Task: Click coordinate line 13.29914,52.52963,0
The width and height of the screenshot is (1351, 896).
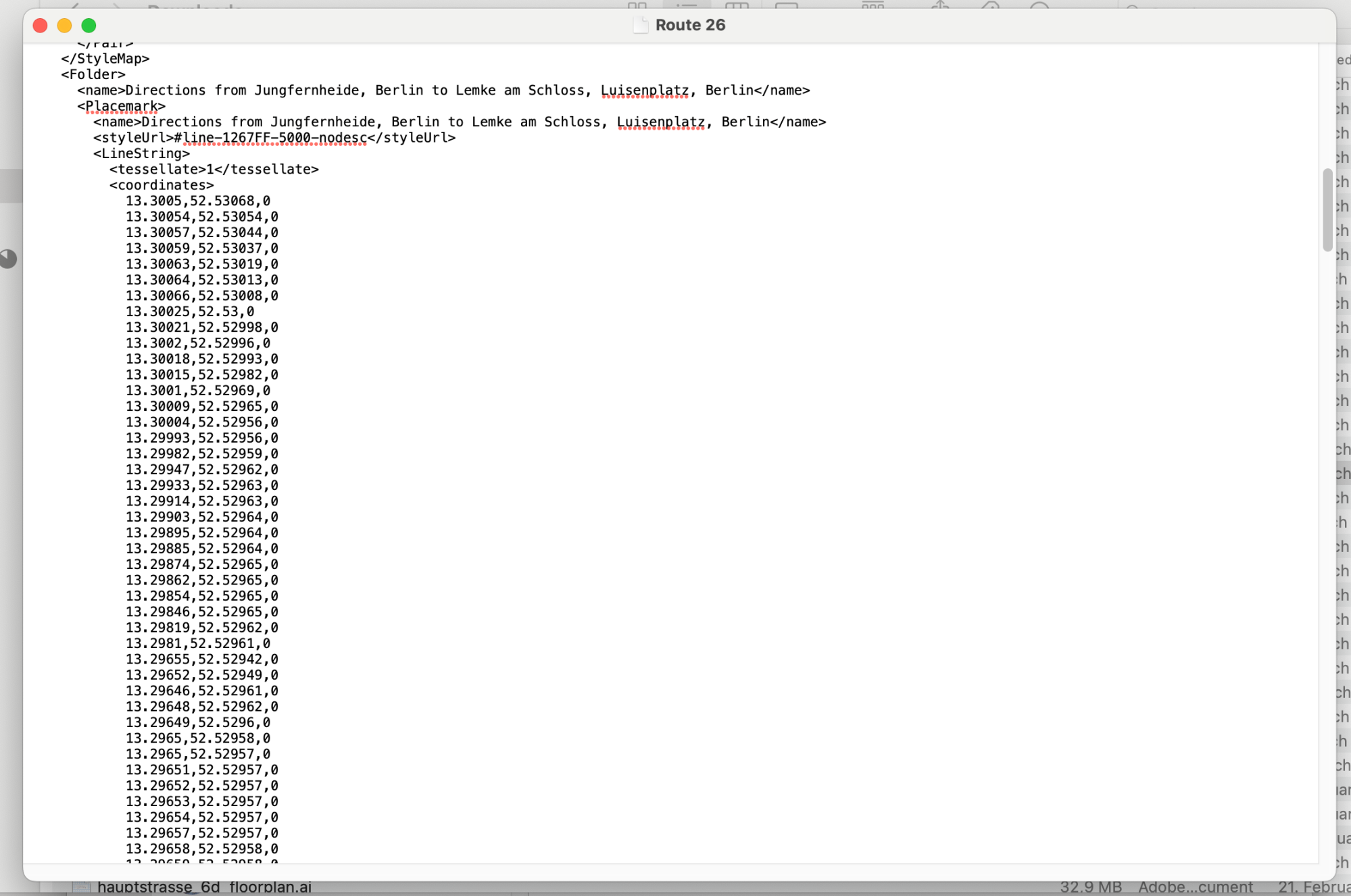Action: point(202,501)
